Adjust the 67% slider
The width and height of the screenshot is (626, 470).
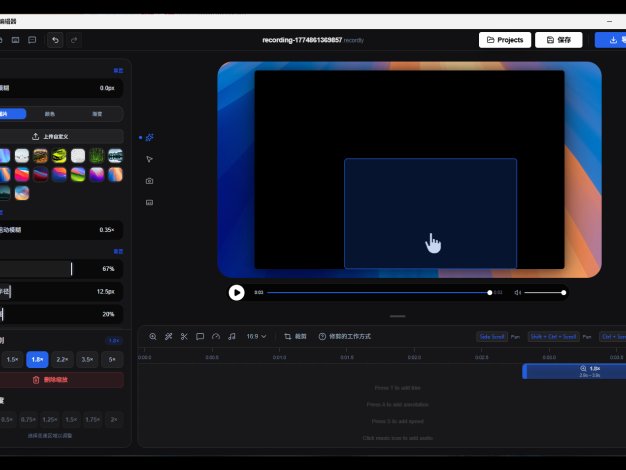pos(61,269)
